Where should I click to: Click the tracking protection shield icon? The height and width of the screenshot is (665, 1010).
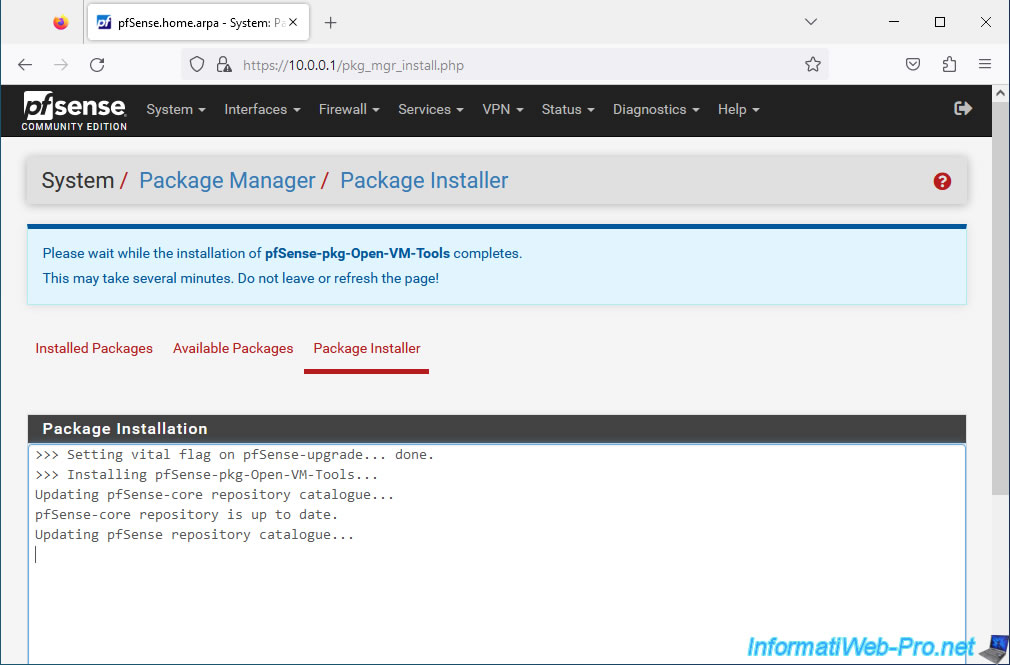(x=196, y=64)
